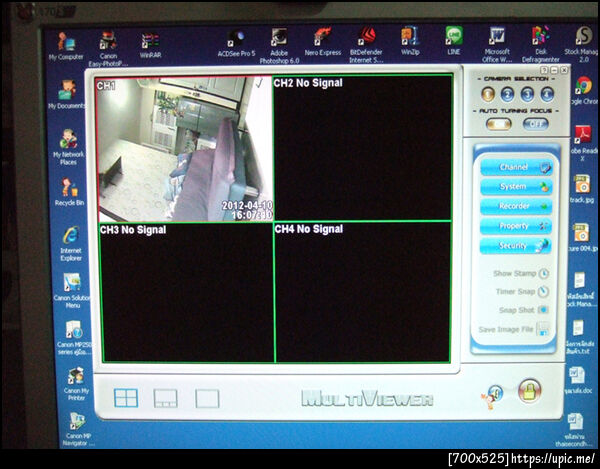Open ACDSee Pro 5 desktop icon
Screen dimensions: 600x469
click(236, 44)
